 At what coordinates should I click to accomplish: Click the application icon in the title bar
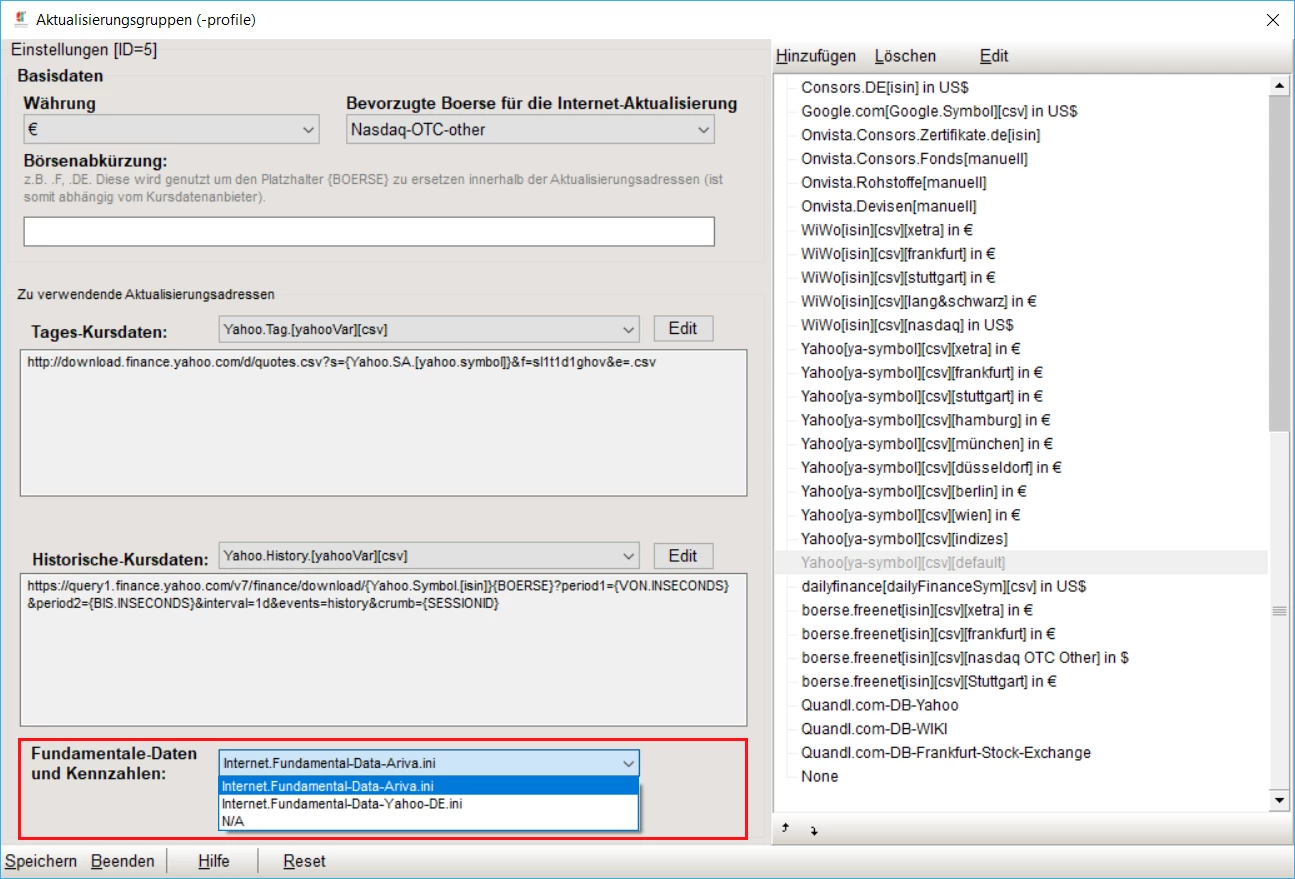coord(21,19)
